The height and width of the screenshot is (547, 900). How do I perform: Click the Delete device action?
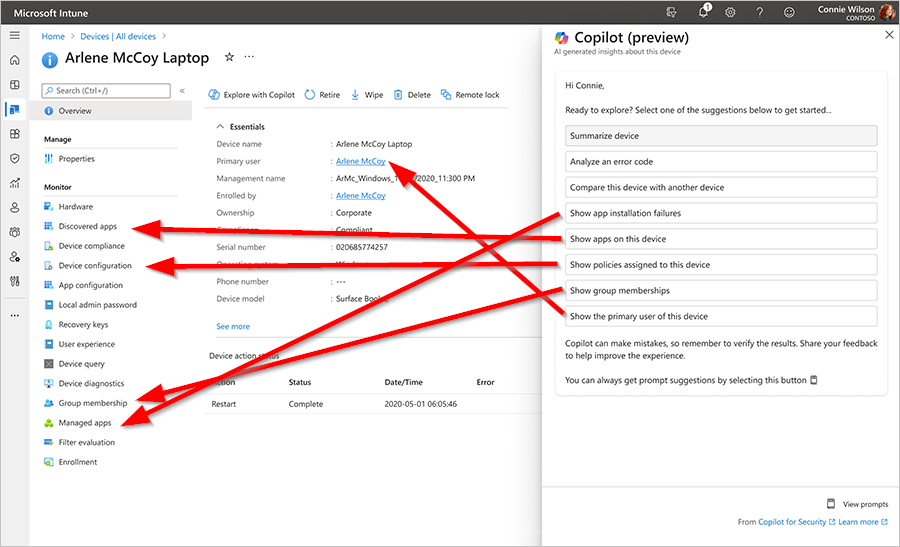point(412,95)
